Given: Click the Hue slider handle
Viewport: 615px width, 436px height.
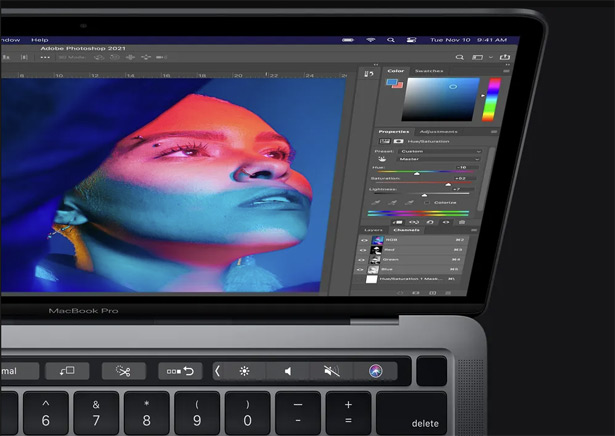Looking at the screenshot, I should [x=417, y=173].
